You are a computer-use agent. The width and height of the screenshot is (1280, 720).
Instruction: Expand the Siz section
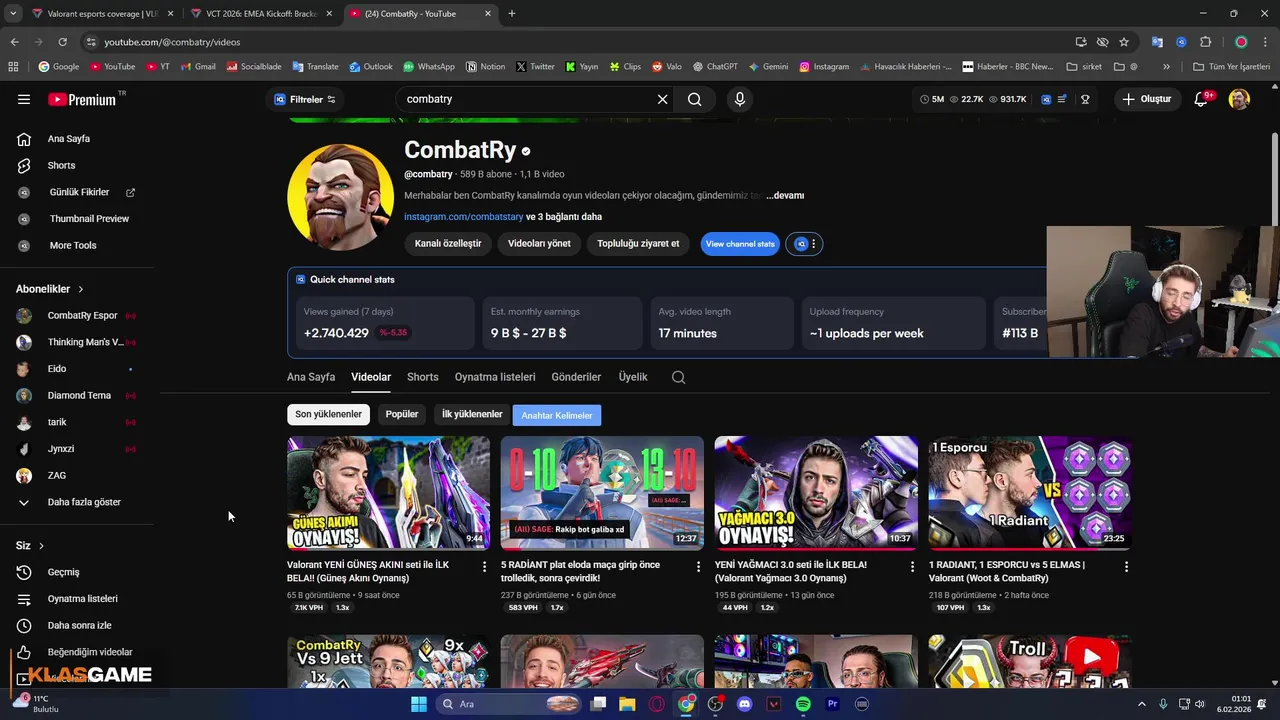tap(30, 546)
